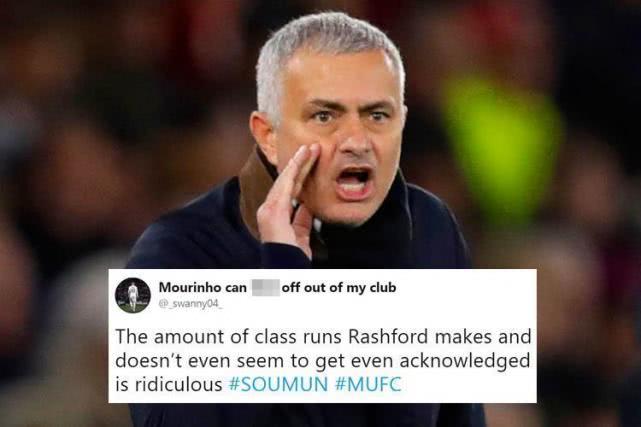The height and width of the screenshot is (427, 641).
Task: Click the man's shouting open mouth
Action: (354, 183)
